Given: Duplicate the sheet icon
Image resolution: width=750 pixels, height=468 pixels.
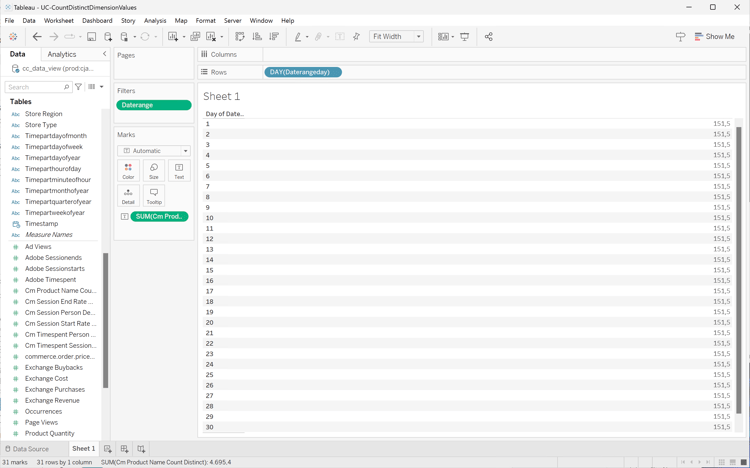Looking at the screenshot, I should 195,37.
